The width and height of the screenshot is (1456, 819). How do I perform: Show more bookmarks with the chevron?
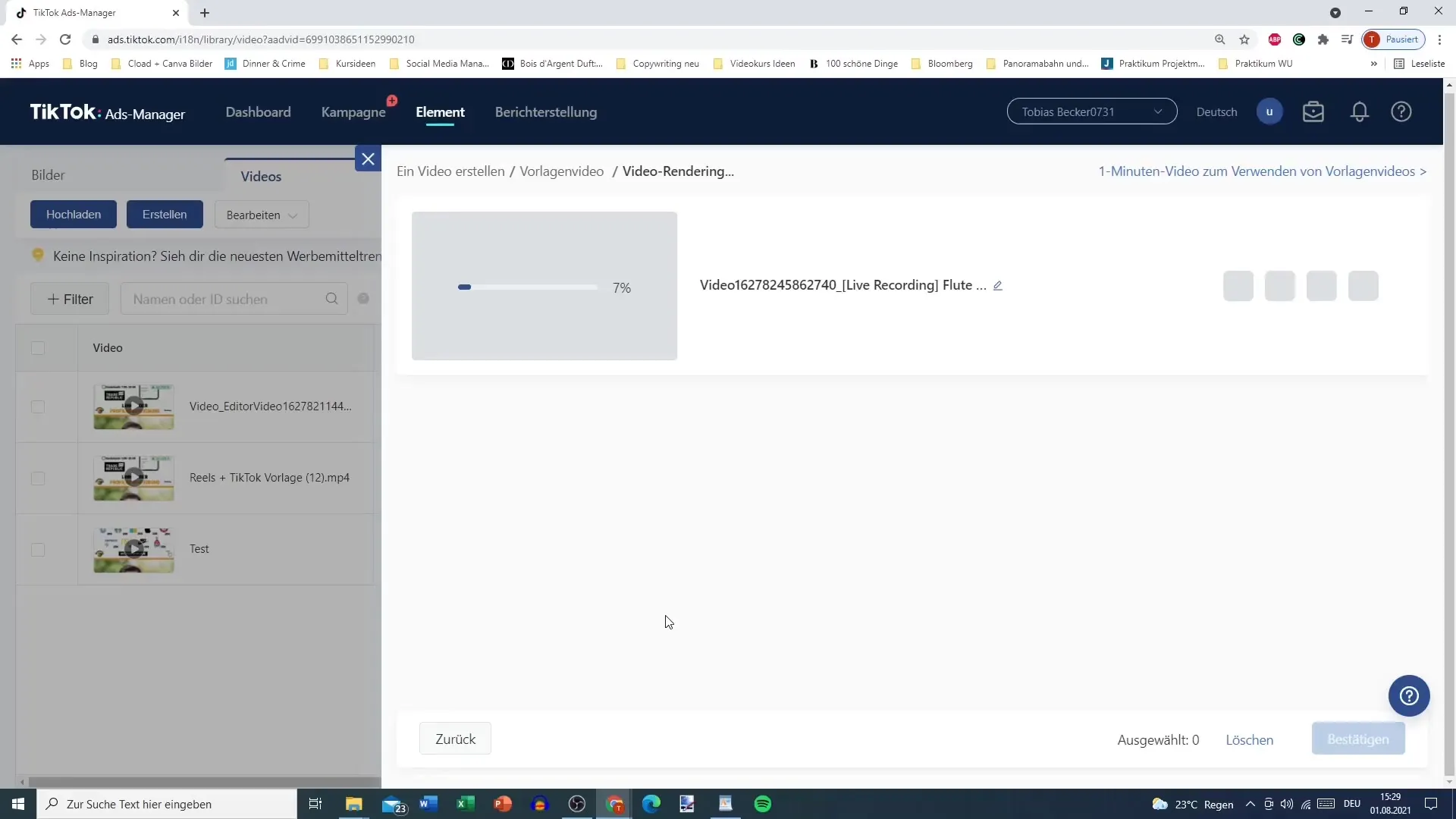click(x=1373, y=64)
